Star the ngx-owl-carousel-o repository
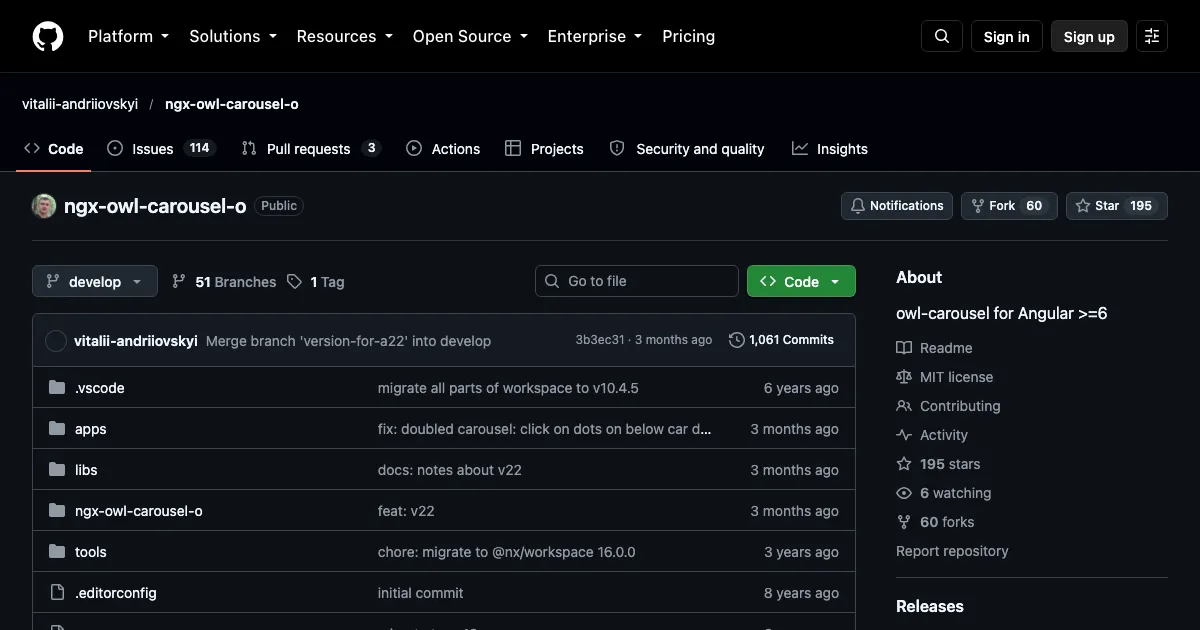1200x630 pixels. 1117,206
